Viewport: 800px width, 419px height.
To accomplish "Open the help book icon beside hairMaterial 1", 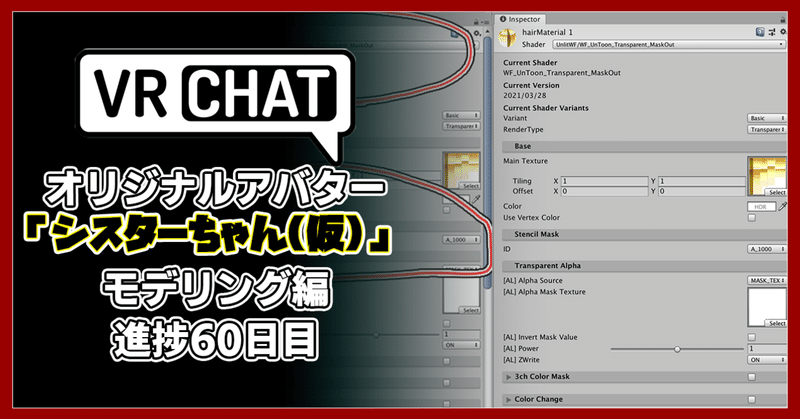I will coord(760,32).
